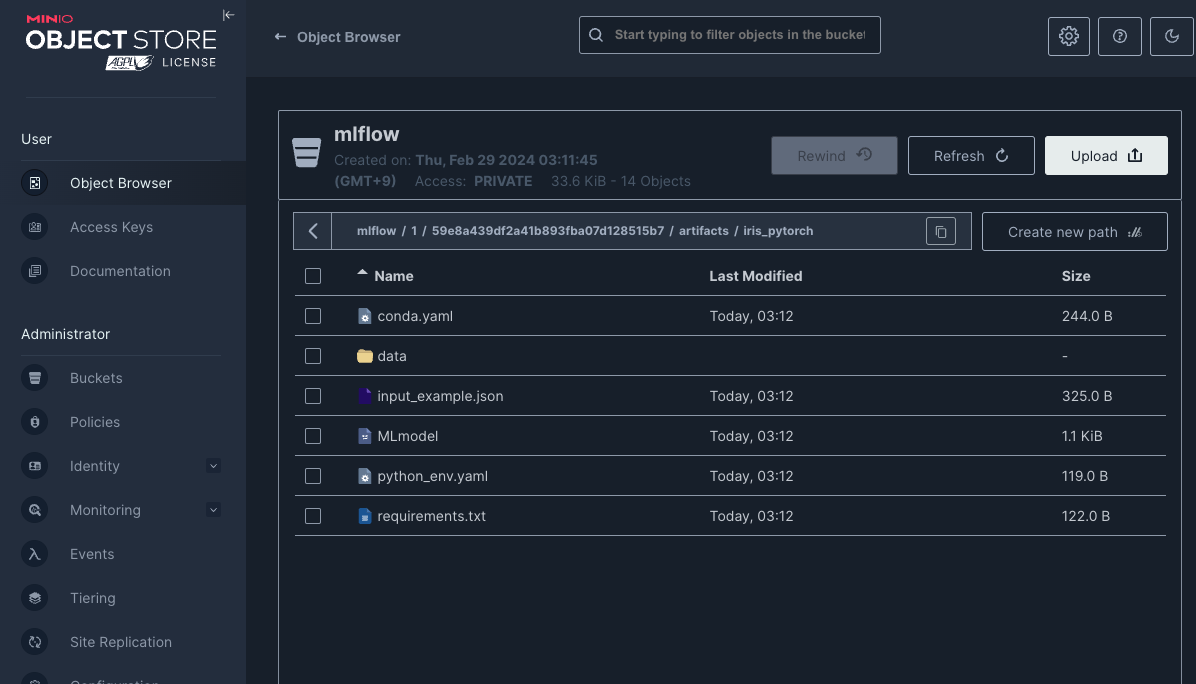Click the Documentation sidebar icon

coord(35,271)
